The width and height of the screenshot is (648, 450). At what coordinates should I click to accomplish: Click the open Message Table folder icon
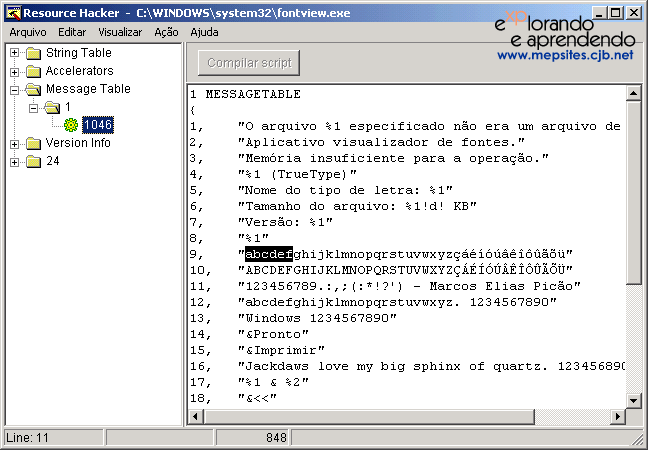click(x=33, y=89)
